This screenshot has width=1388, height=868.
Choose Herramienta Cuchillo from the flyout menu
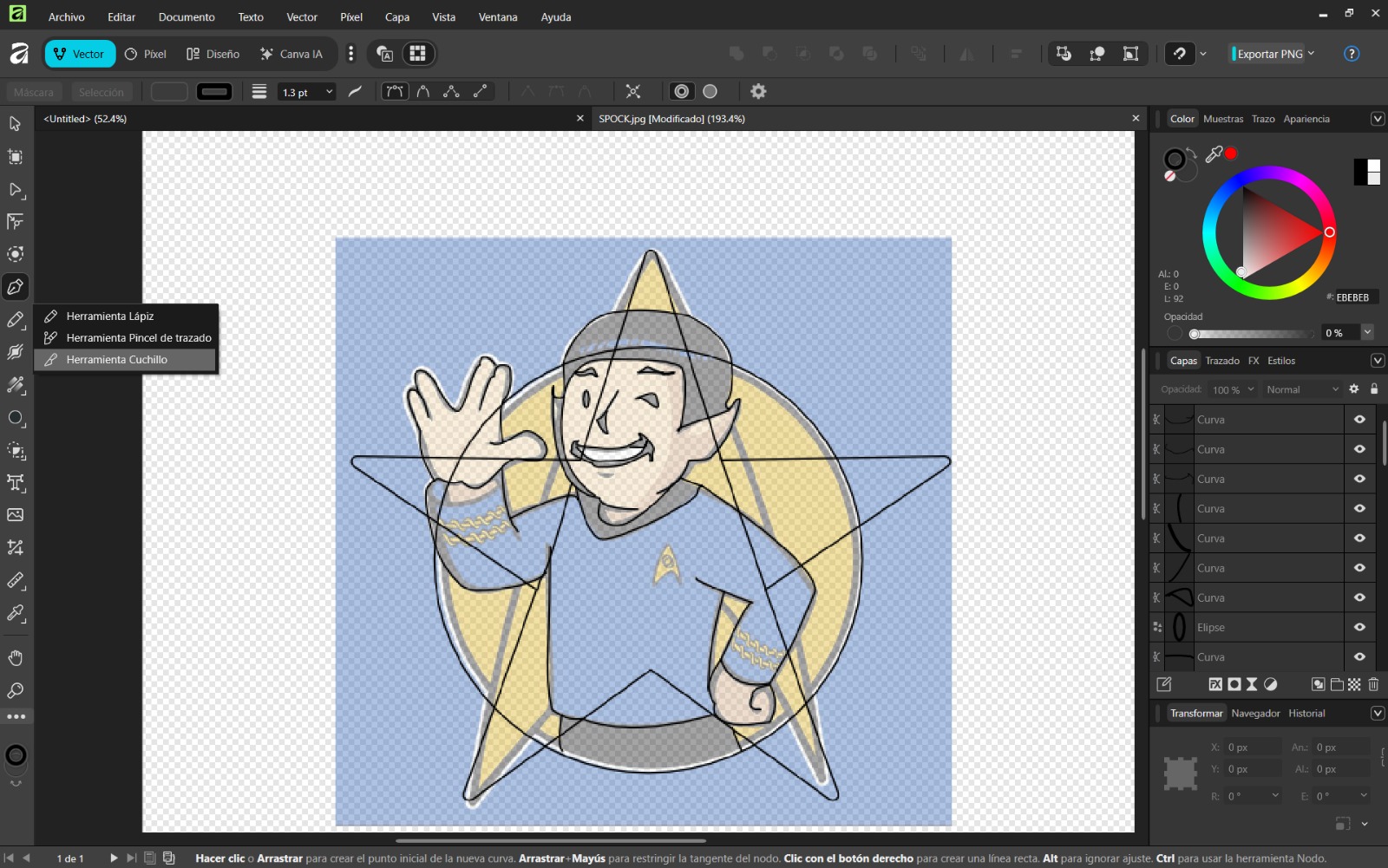coord(117,359)
